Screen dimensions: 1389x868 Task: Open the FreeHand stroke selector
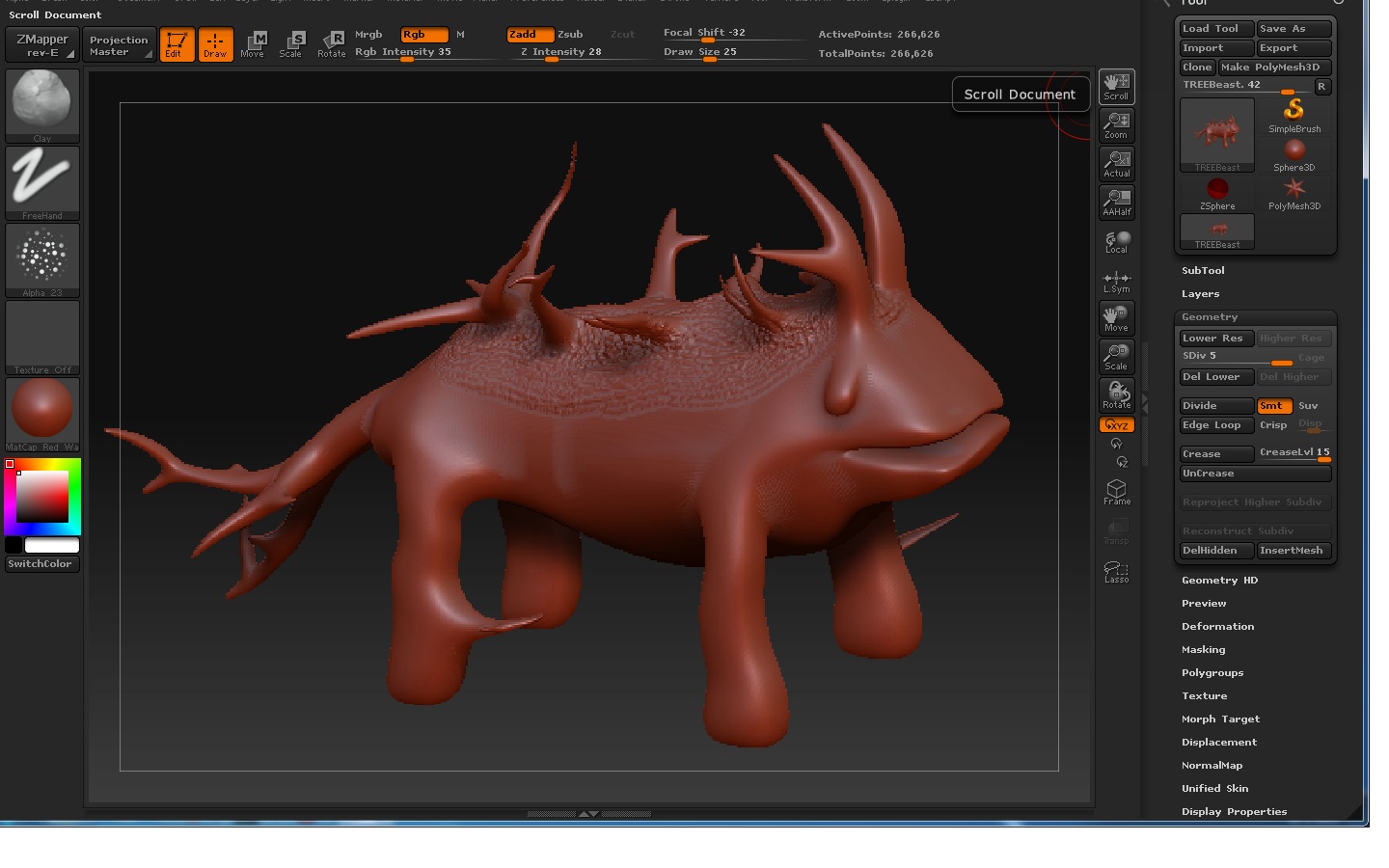click(x=42, y=183)
